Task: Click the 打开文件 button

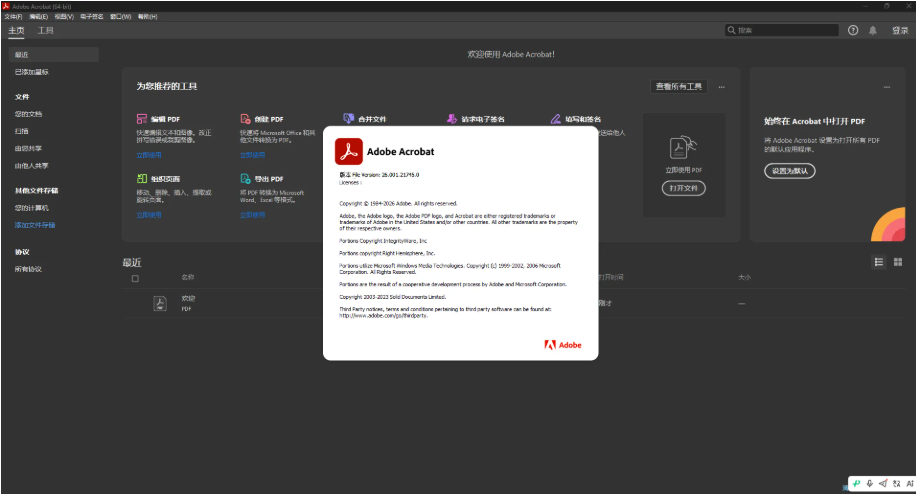Action: click(683, 188)
